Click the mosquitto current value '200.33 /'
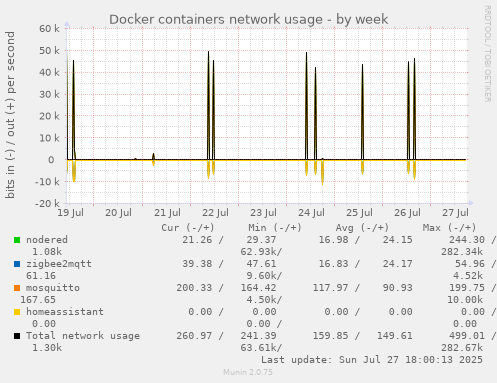This screenshot has height=383, width=497. coord(200,288)
